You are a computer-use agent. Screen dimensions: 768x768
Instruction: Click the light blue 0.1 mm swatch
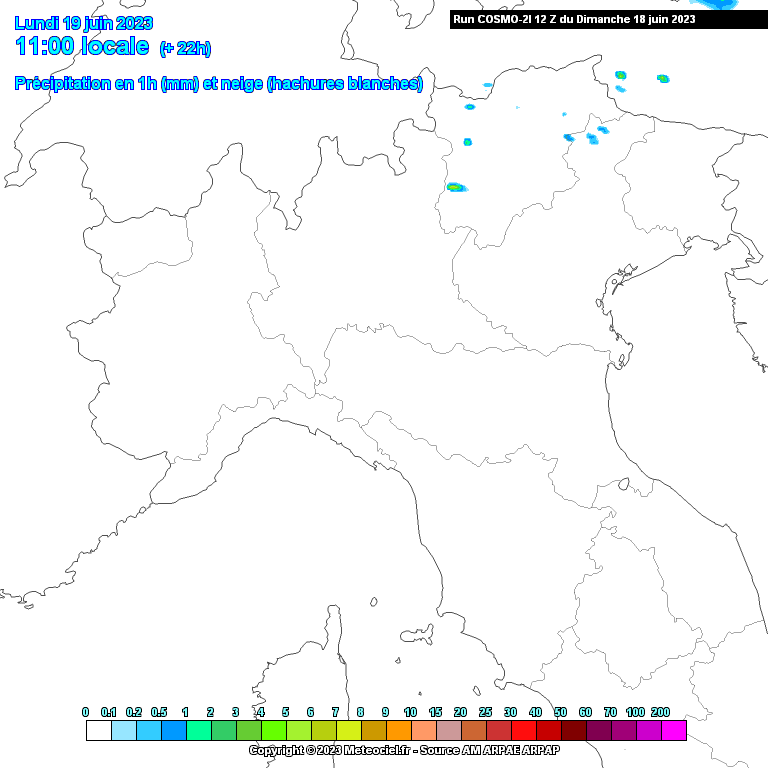pyautogui.click(x=124, y=730)
